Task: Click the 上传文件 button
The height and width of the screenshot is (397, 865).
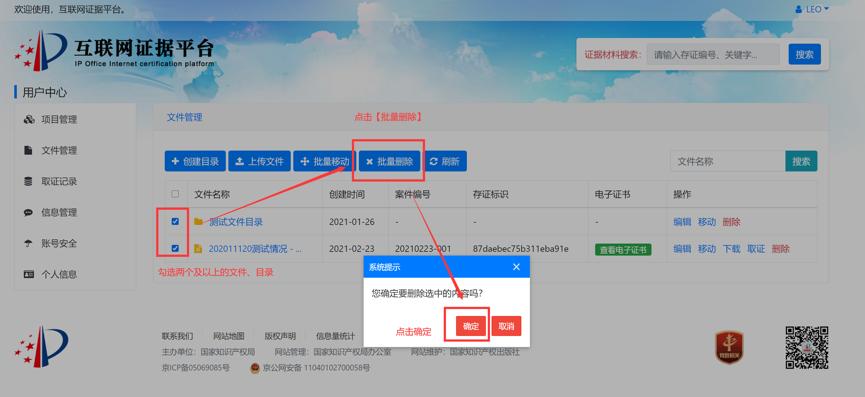Action: pos(259,162)
